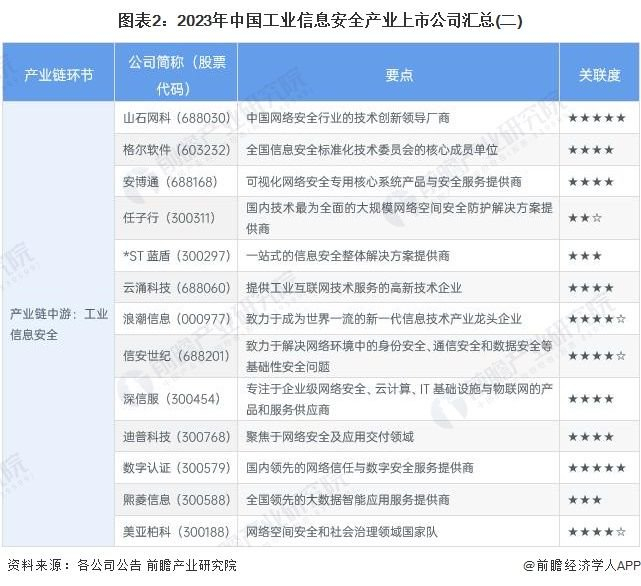Click text '提供工业互联网技术服务的高新技术企业'
This screenshot has width=641, height=586.
pos(354,288)
